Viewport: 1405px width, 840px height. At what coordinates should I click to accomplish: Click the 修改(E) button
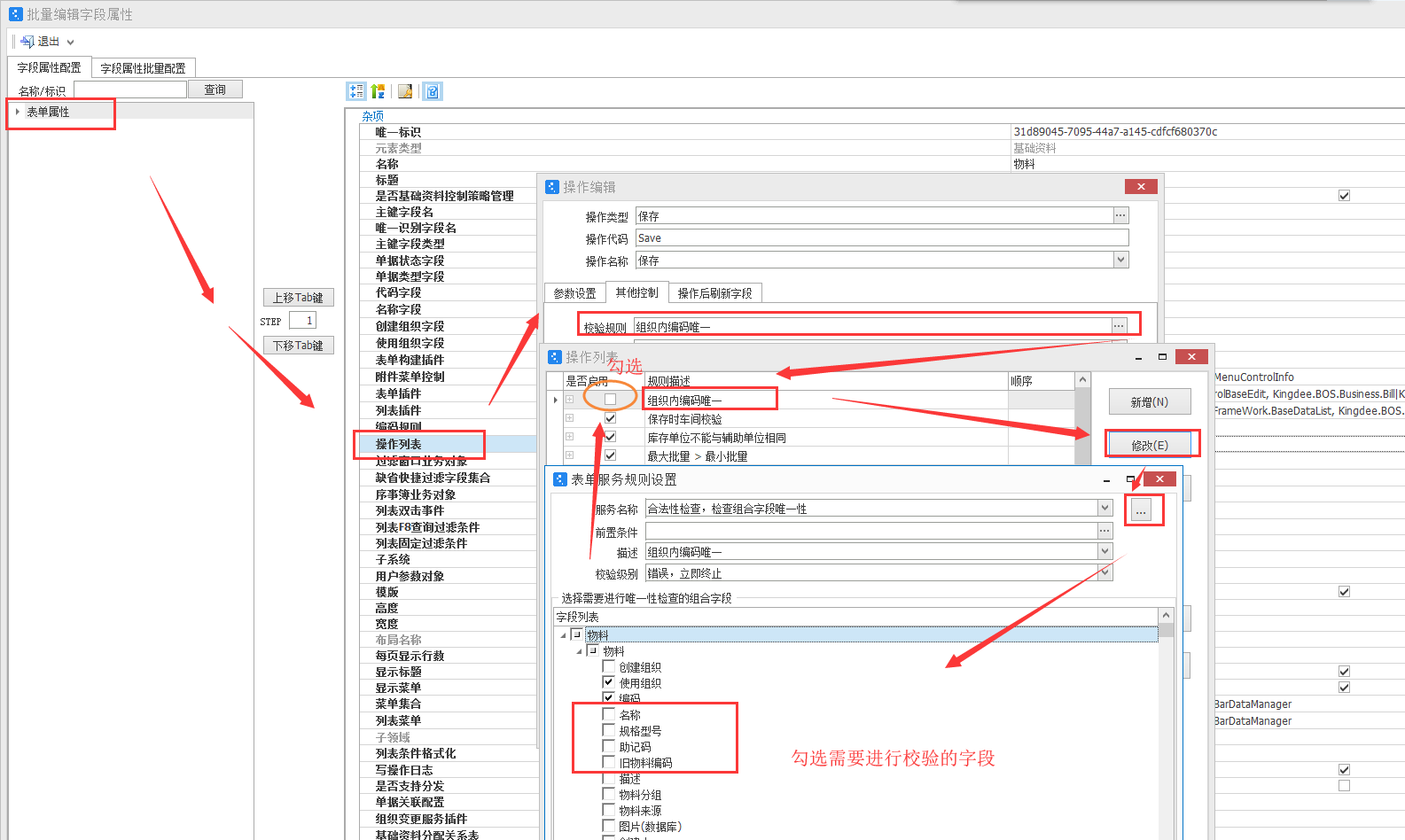click(1150, 445)
